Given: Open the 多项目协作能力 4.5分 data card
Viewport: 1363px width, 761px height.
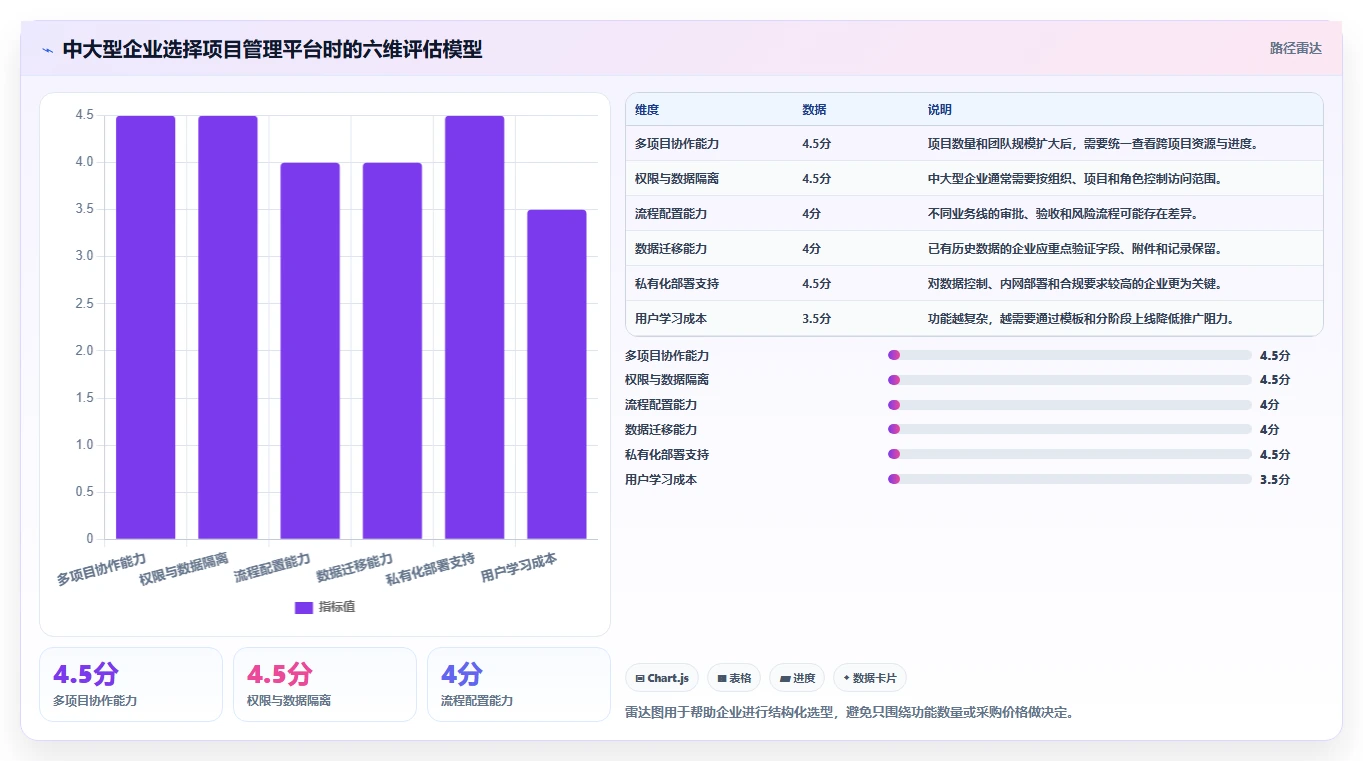Looking at the screenshot, I should click(131, 684).
